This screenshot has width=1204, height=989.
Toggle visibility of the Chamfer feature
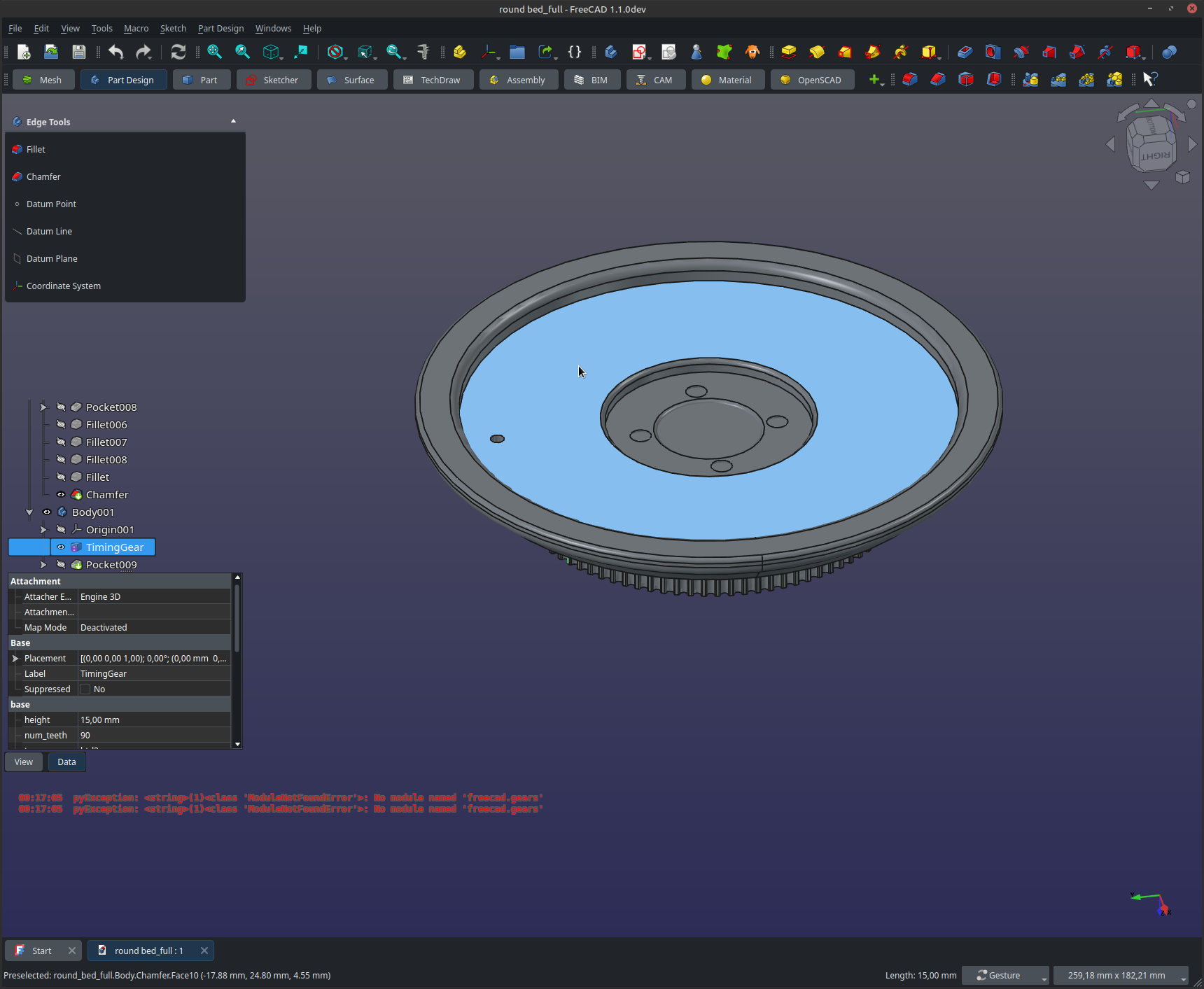(61, 495)
